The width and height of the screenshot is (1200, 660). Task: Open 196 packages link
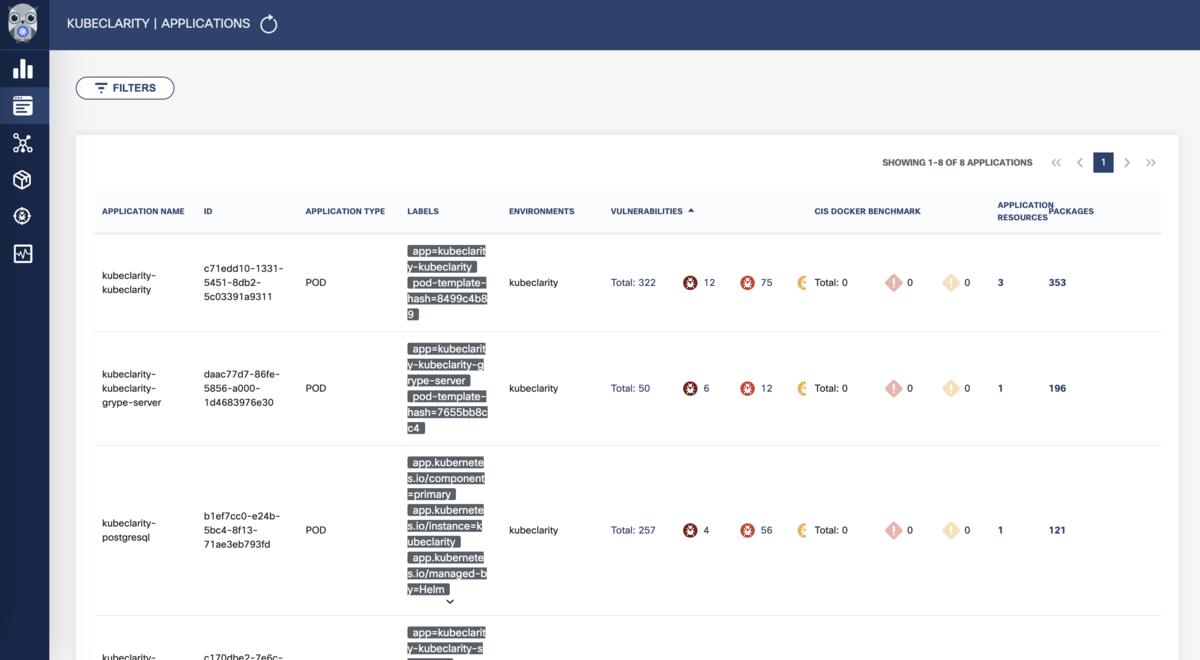1057,388
